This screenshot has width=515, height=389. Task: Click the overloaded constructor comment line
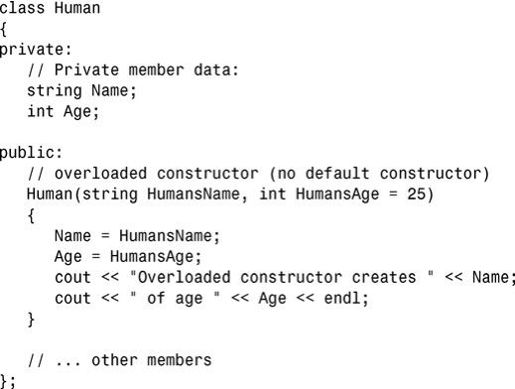[258, 174]
